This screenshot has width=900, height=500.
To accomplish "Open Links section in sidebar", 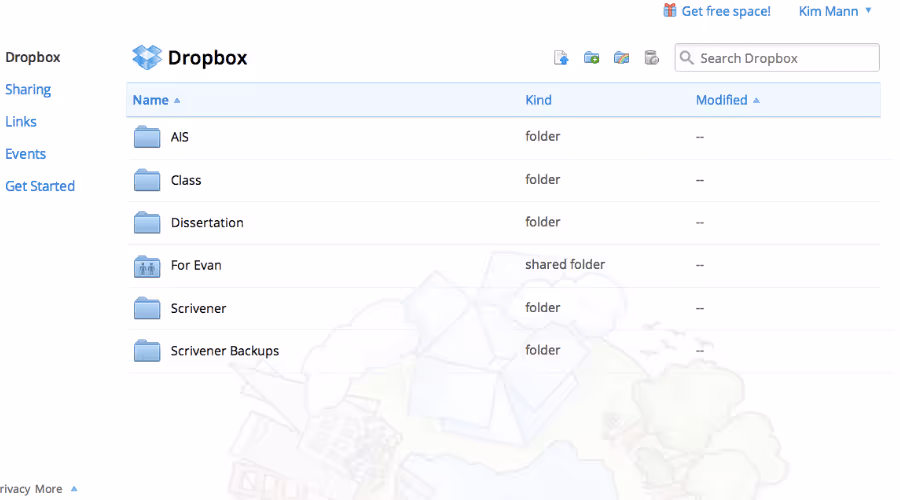I will [21, 122].
